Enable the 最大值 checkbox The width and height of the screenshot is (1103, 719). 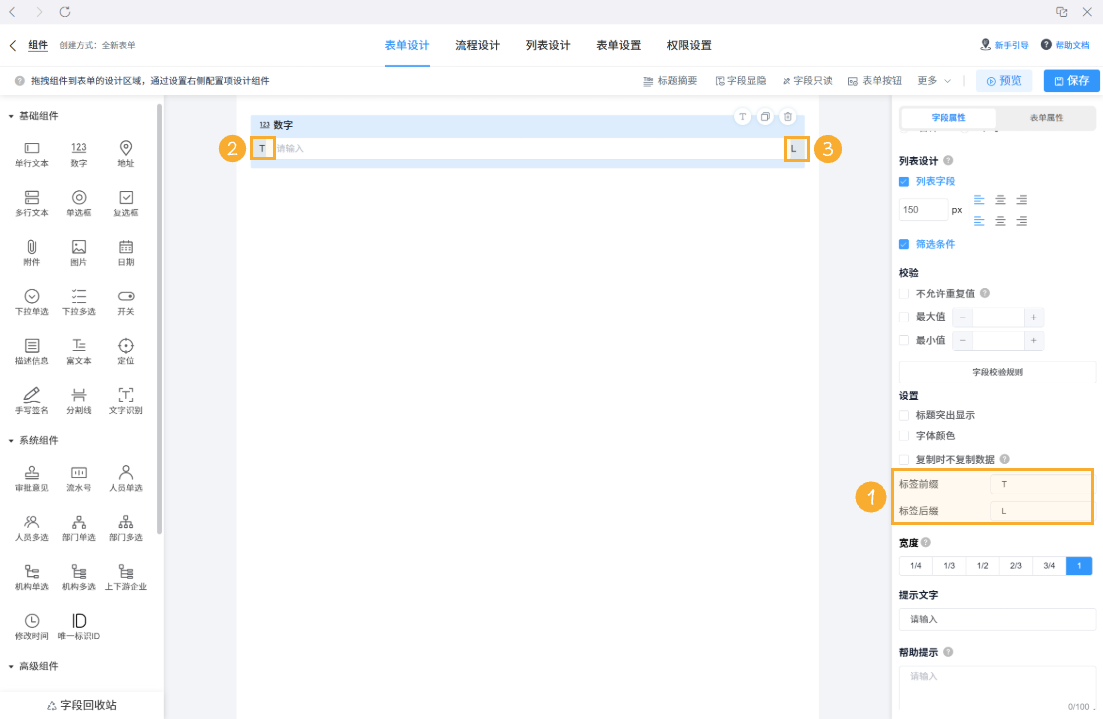click(x=904, y=317)
